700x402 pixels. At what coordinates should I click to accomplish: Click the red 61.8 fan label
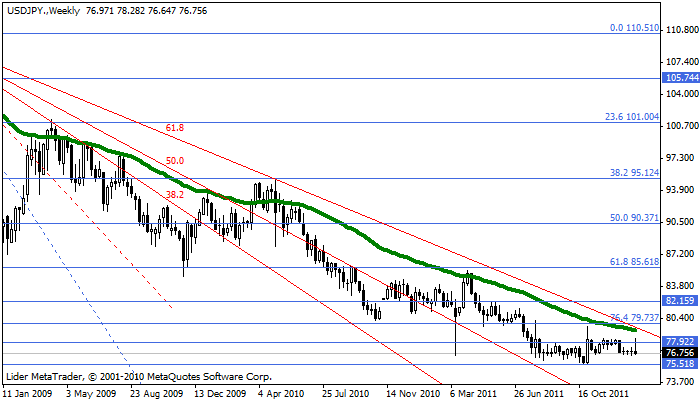click(175, 128)
